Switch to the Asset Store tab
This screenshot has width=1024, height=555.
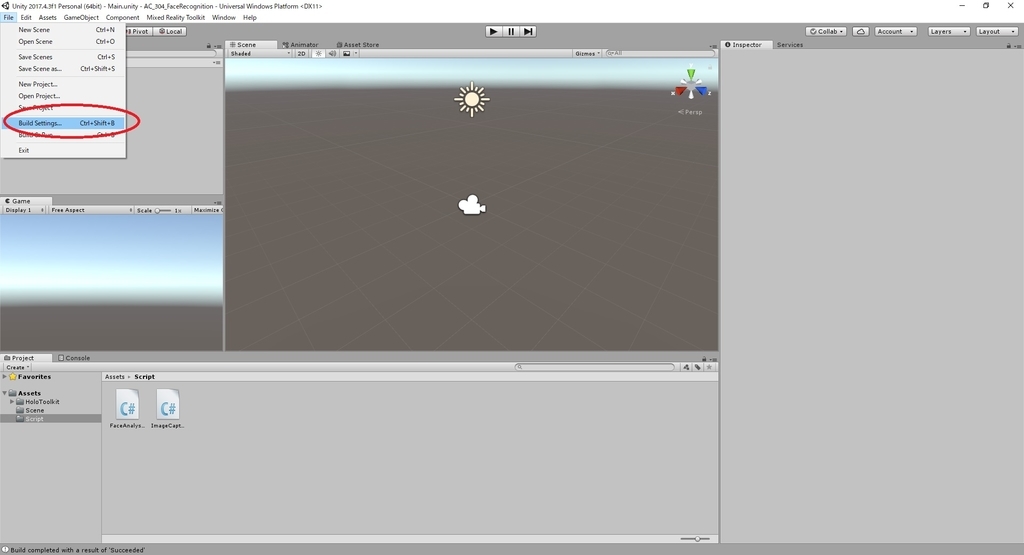click(358, 44)
